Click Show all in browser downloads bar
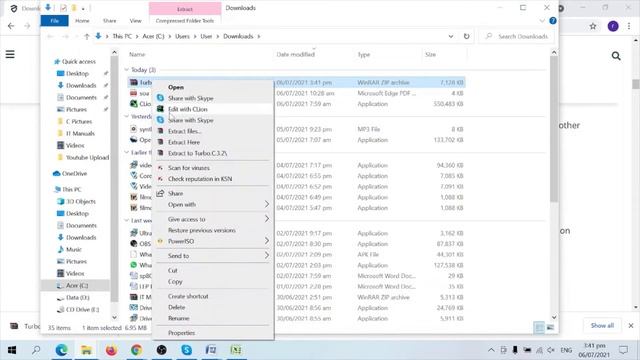The width and height of the screenshot is (640, 360). [x=602, y=325]
